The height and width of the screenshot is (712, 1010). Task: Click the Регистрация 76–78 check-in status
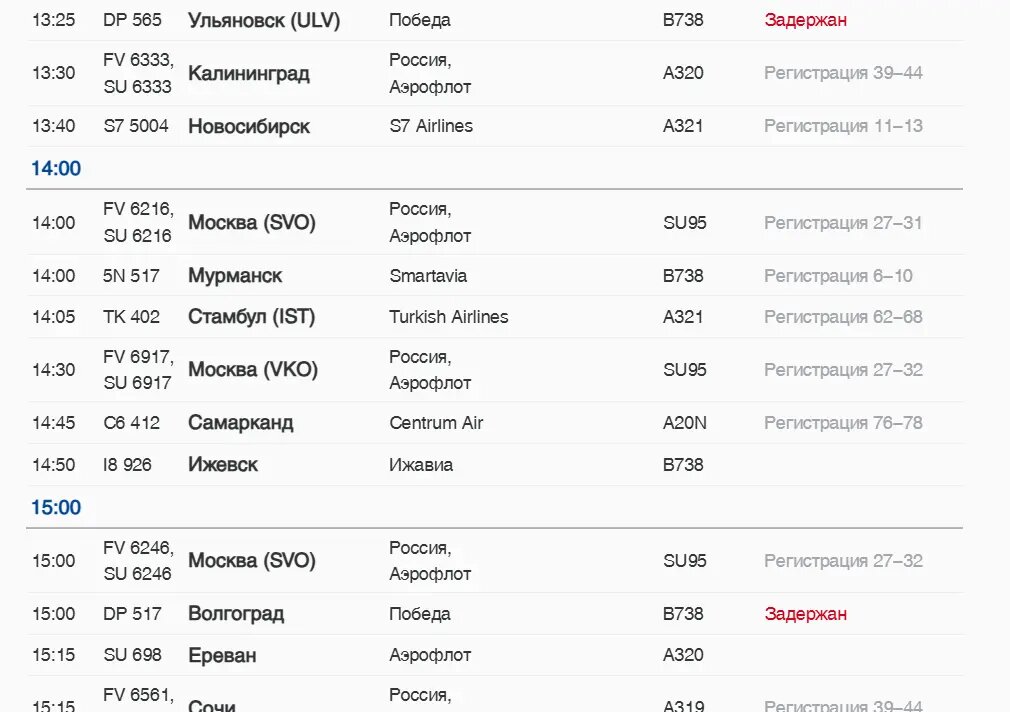point(843,423)
